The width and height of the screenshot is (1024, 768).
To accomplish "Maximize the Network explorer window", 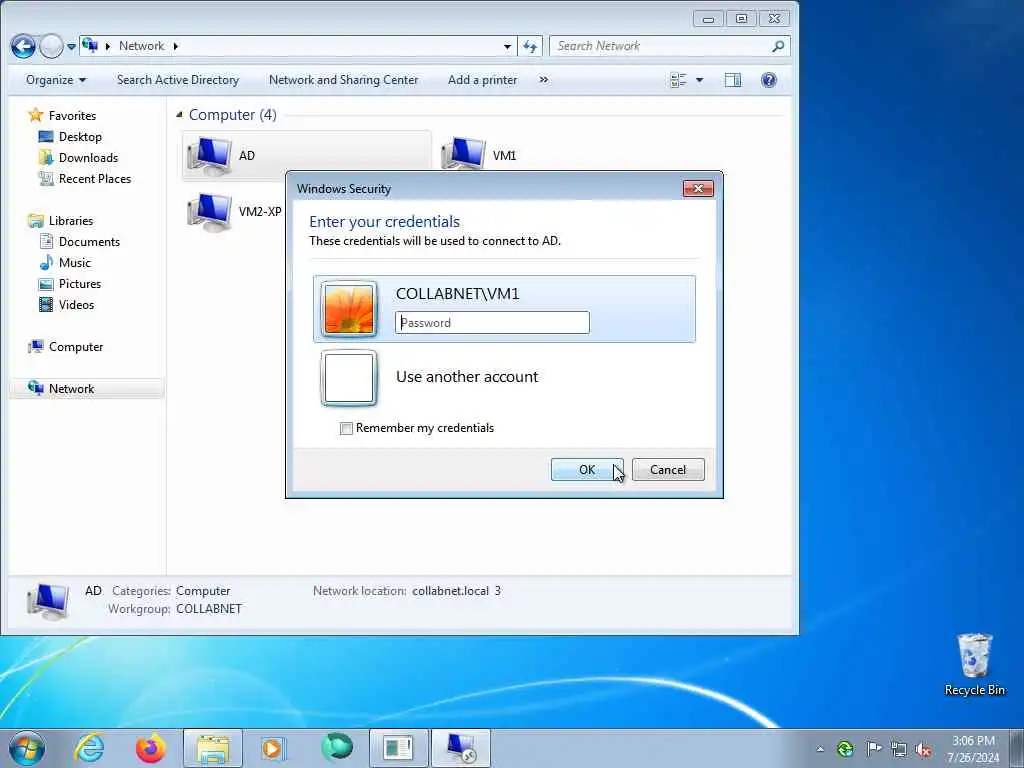I will [741, 19].
